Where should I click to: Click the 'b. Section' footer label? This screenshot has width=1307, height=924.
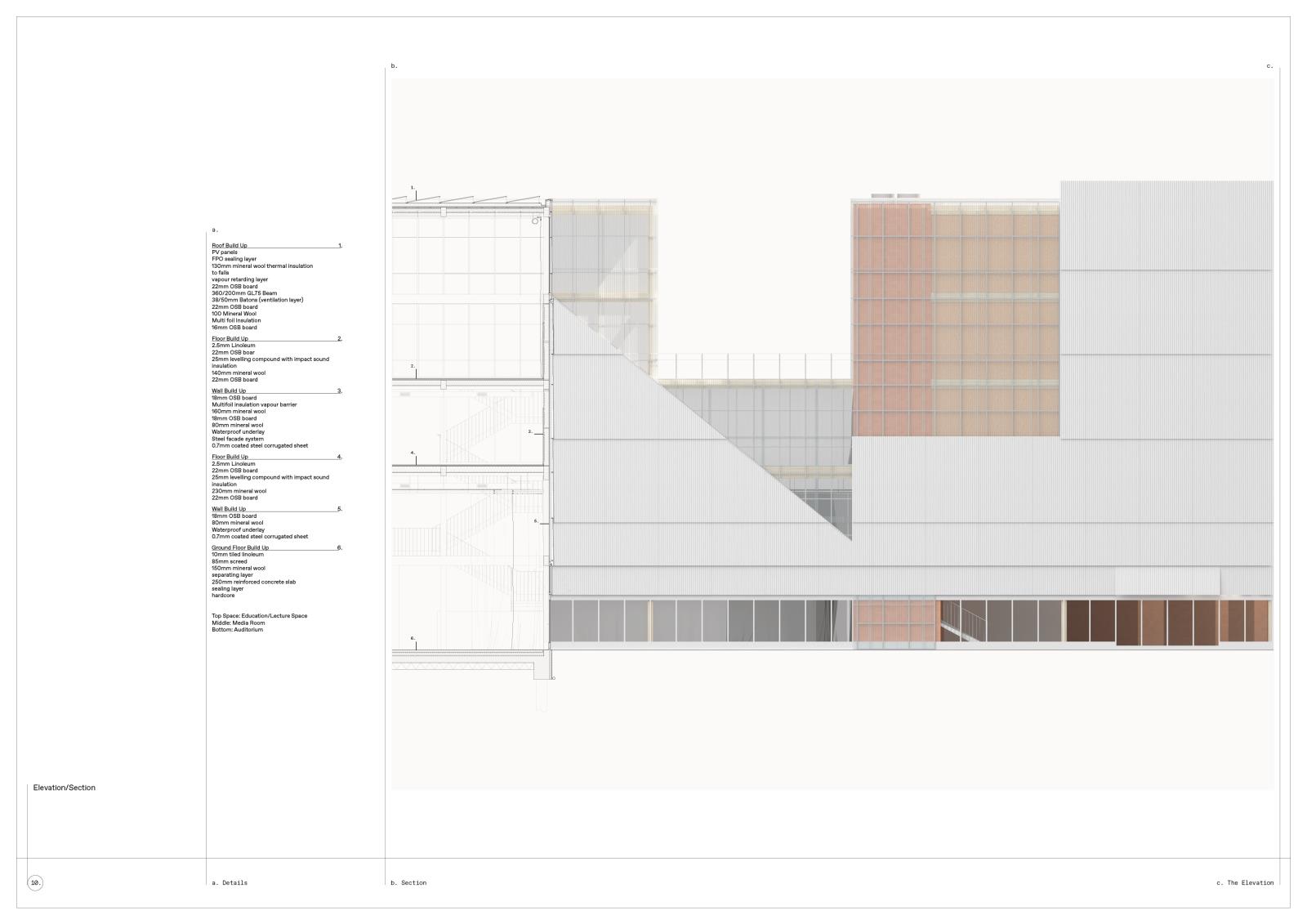pos(408,882)
